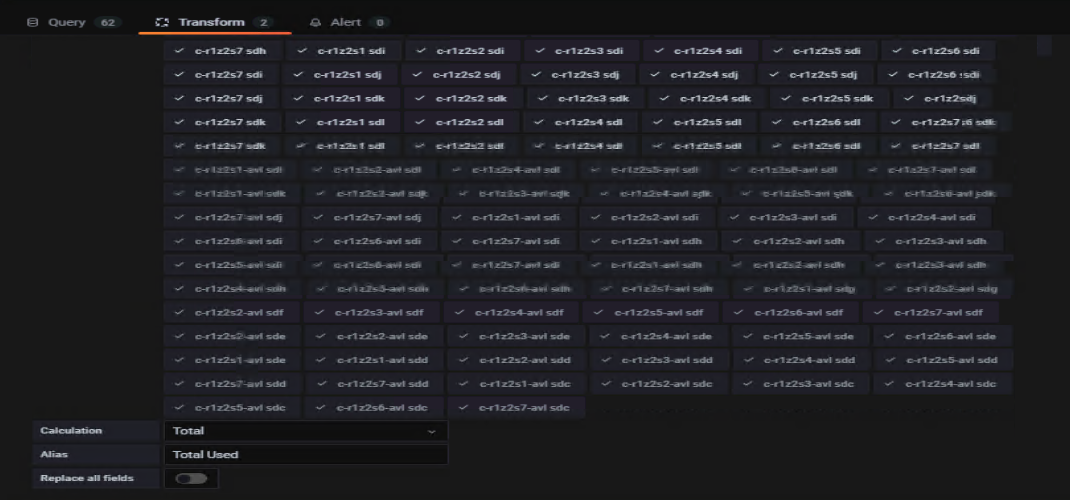
Task: Uncheck c-r1z2s2 sdj field chip
Action: click(x=459, y=74)
